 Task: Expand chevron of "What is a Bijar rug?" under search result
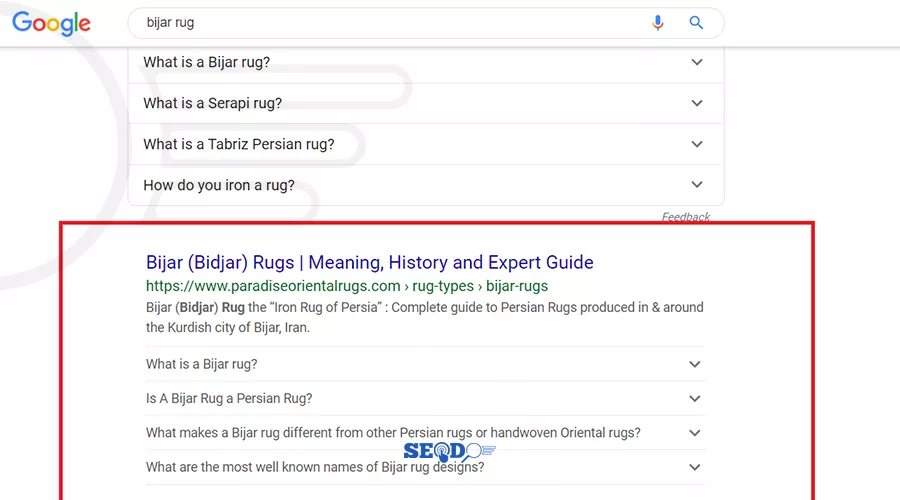pyautogui.click(x=695, y=364)
